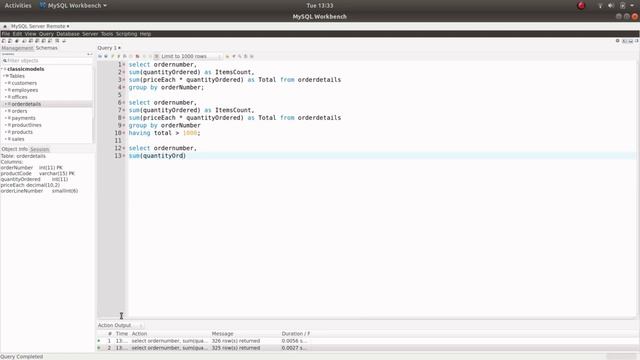The width and height of the screenshot is (640, 360).
Task: Click the create new table toolbar icon
Action: (x=30, y=41)
